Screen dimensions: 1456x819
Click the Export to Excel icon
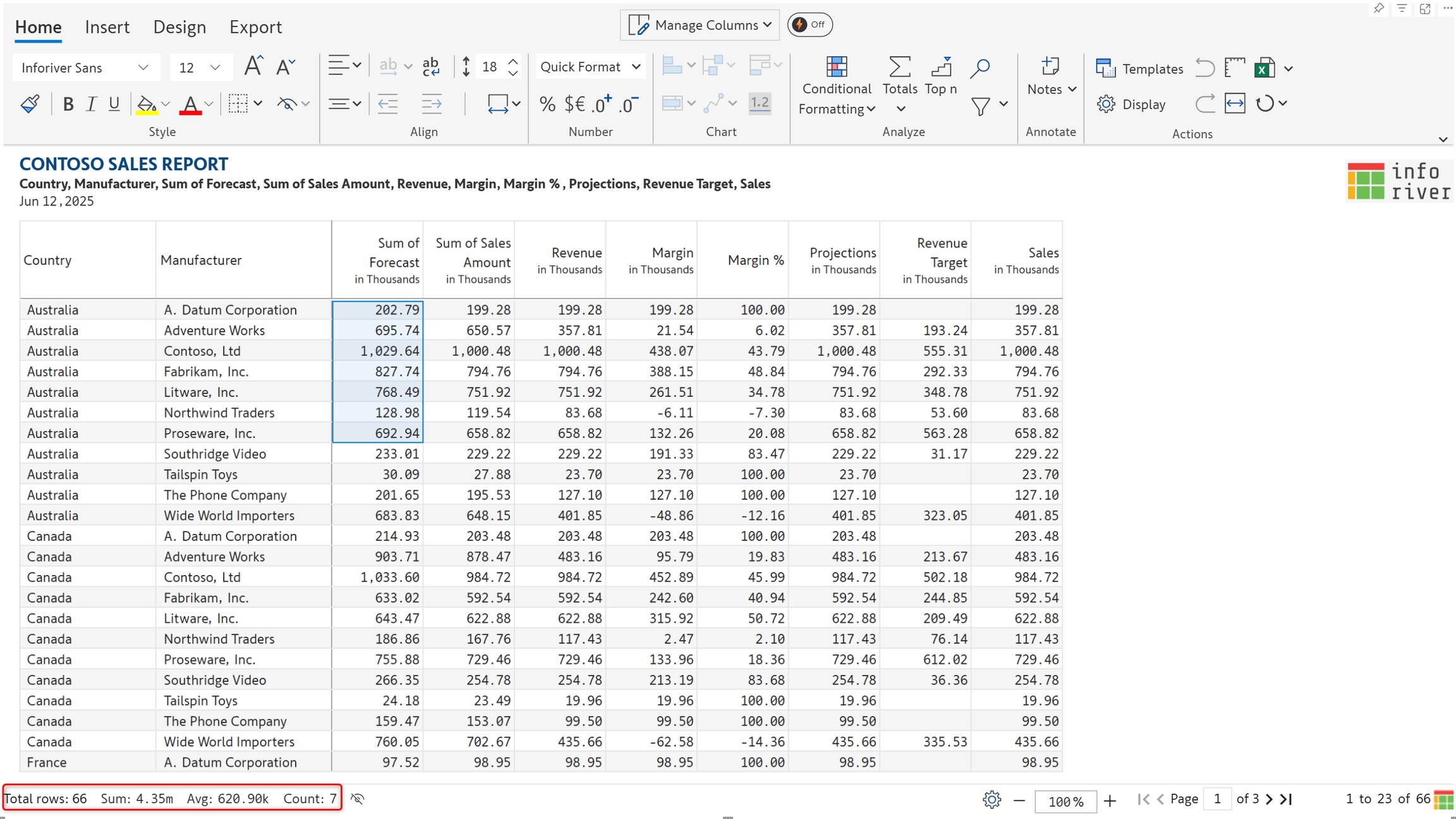point(1265,68)
